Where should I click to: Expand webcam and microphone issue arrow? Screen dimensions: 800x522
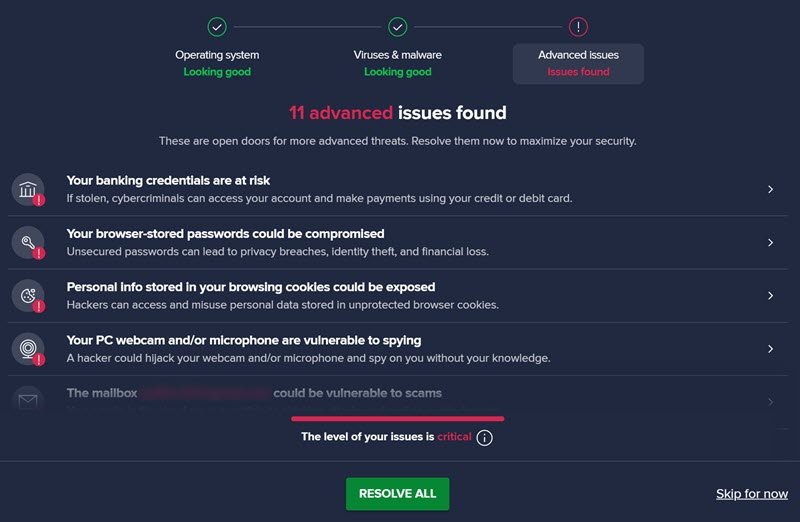(770, 348)
